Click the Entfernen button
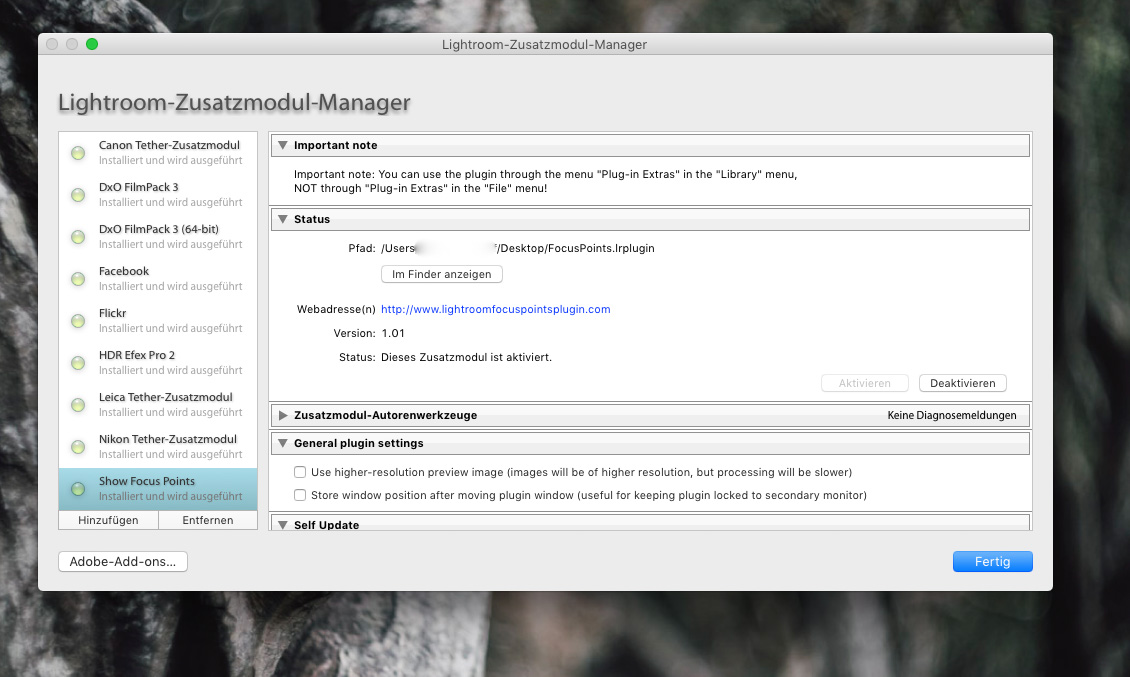The height and width of the screenshot is (677, 1130). pos(208,521)
